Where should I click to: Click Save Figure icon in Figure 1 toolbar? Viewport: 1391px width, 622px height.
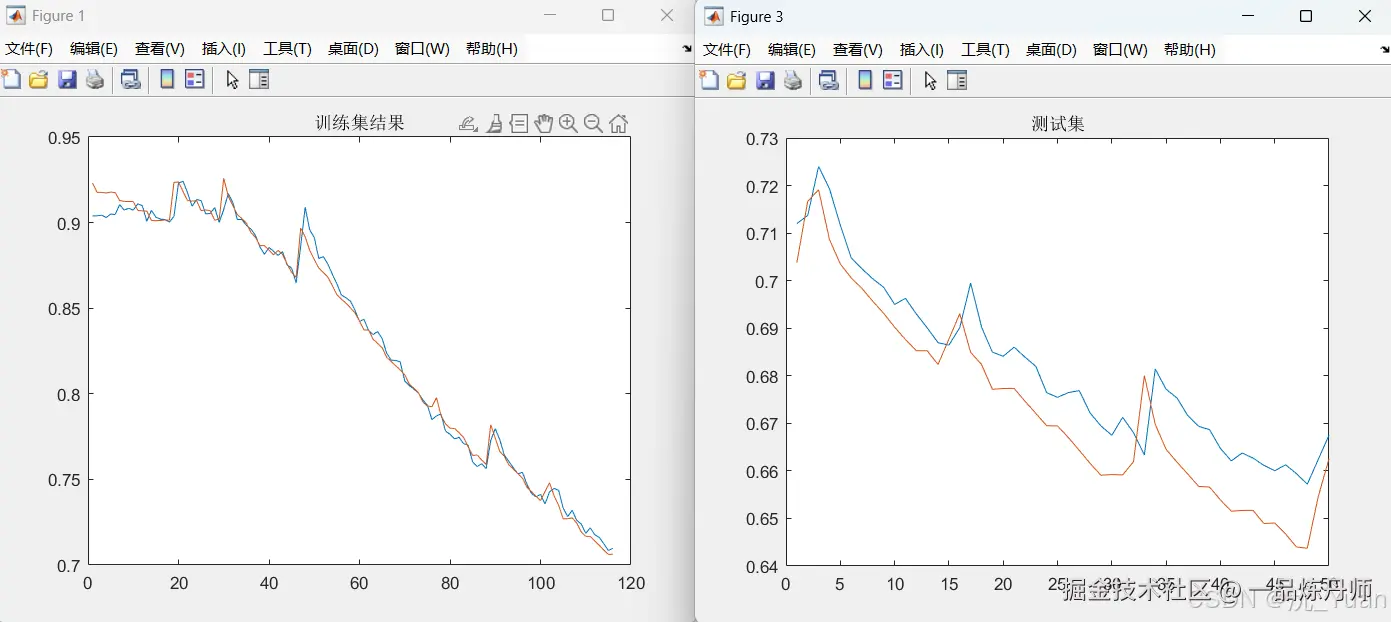click(67, 80)
